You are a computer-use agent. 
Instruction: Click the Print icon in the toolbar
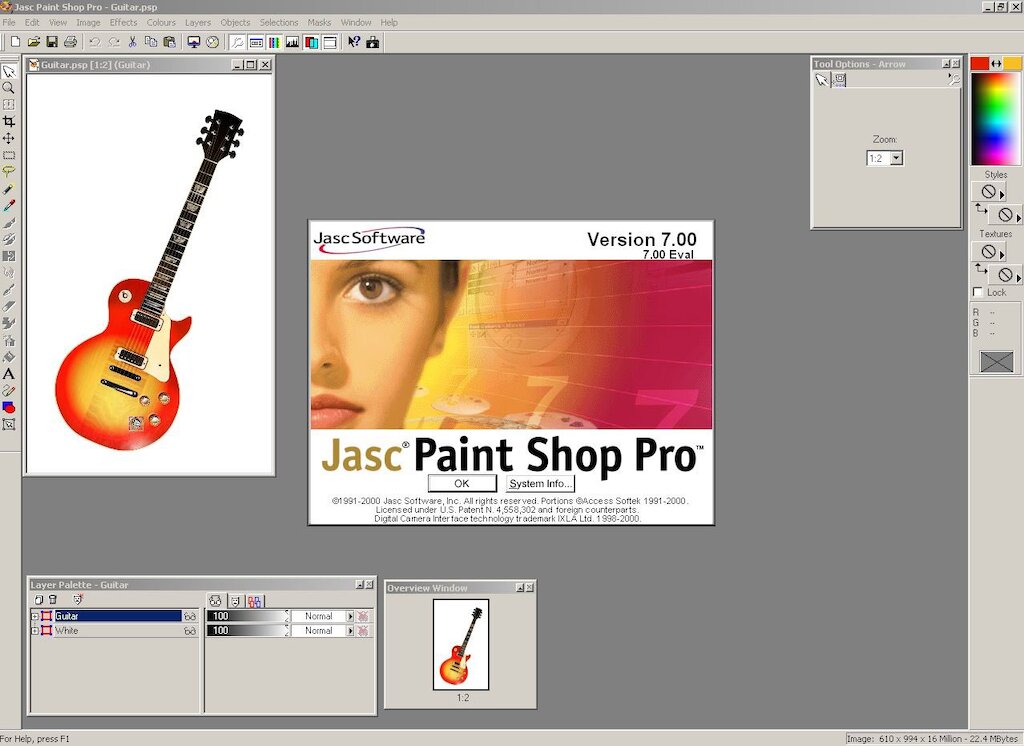(70, 42)
